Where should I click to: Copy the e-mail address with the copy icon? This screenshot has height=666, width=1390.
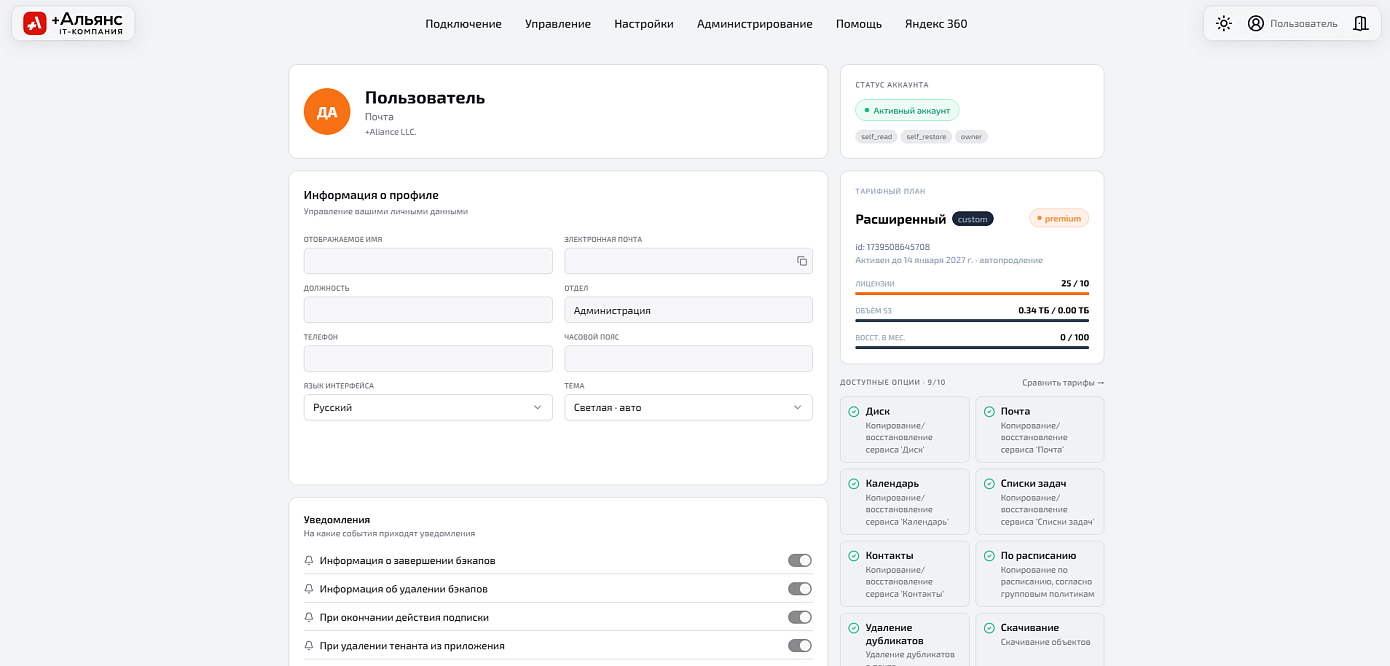(802, 261)
